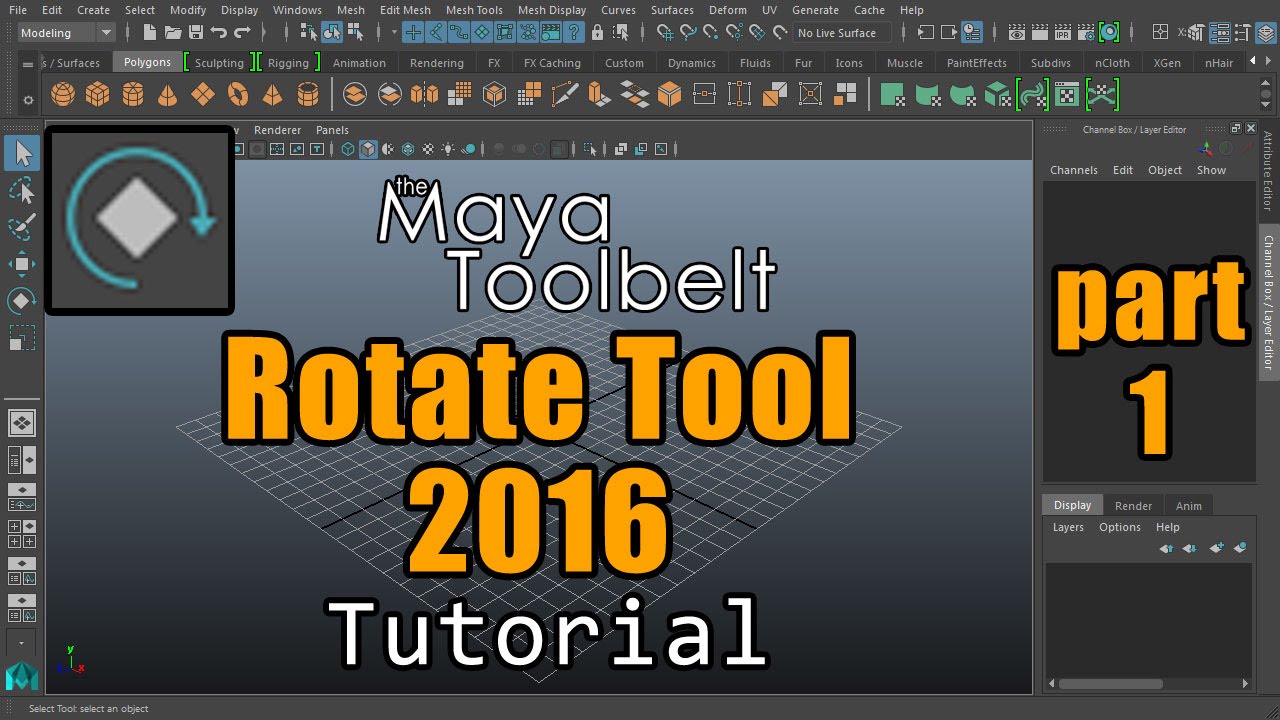Toggle Select by hierarchy mode

310,33
